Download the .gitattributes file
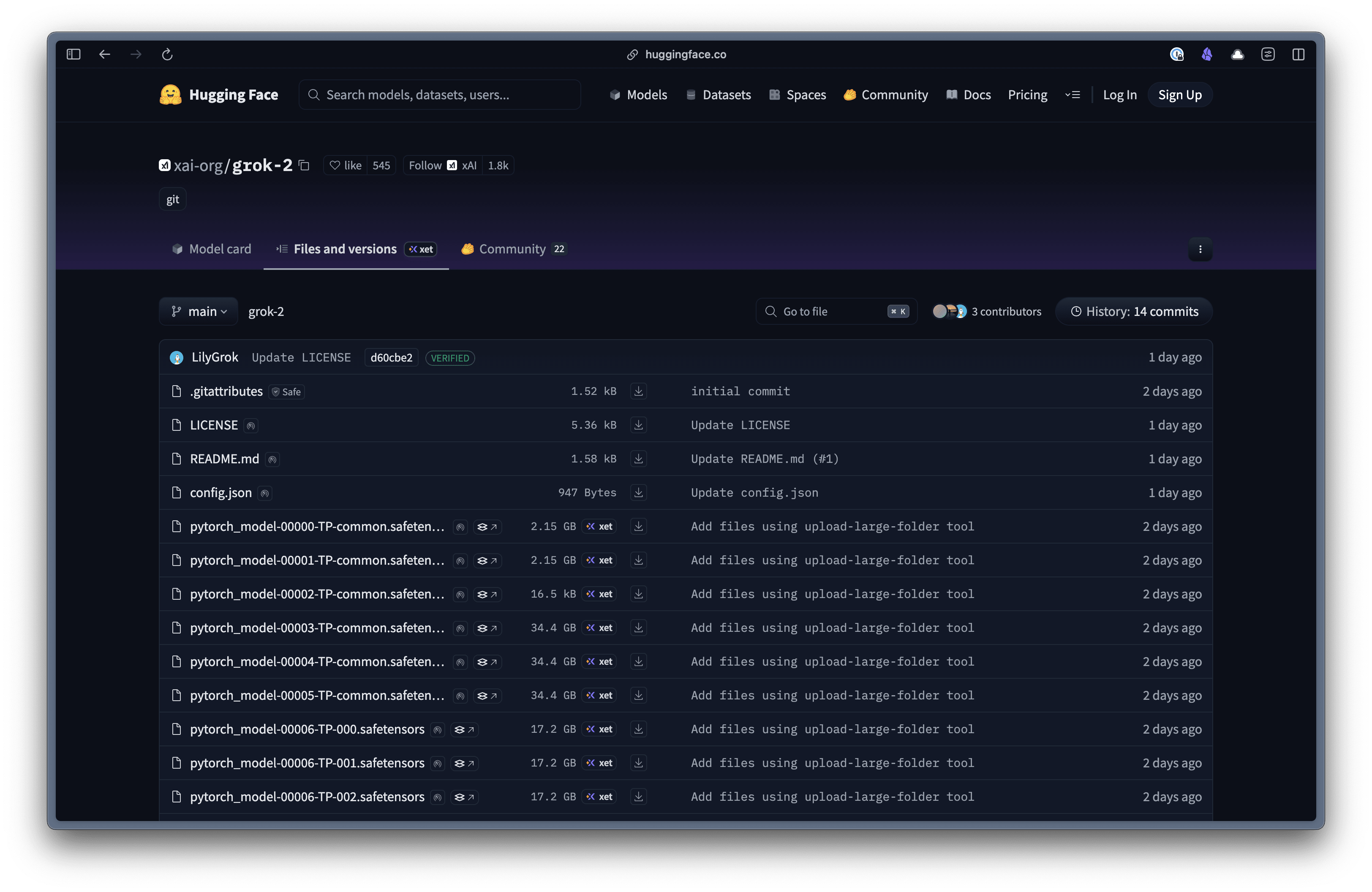Viewport: 1372px width, 892px height. point(638,391)
